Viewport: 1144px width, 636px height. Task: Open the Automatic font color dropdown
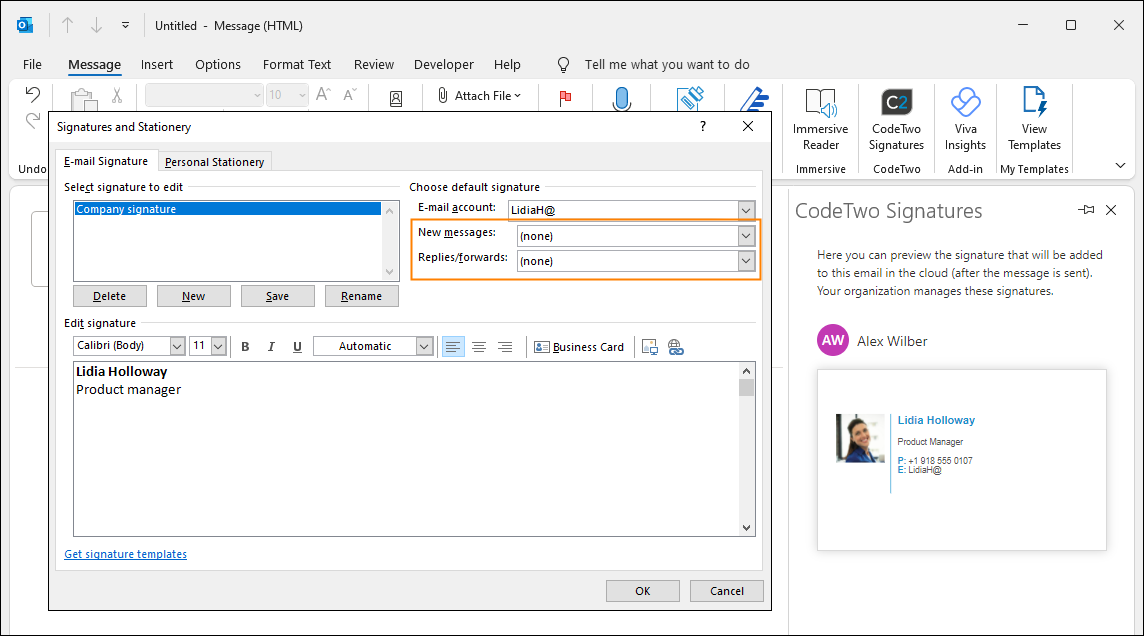click(x=425, y=346)
